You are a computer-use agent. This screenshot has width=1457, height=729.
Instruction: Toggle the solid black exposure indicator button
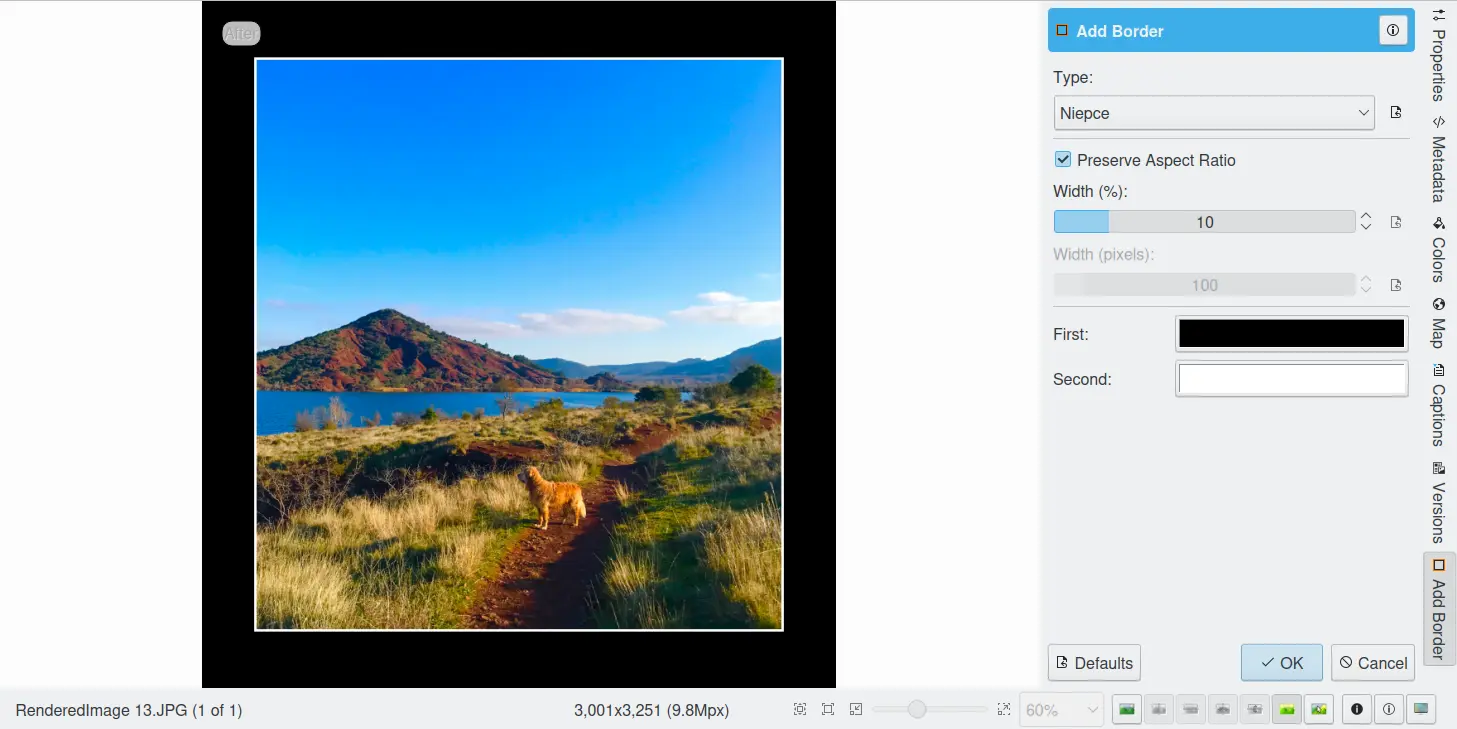point(1357,709)
